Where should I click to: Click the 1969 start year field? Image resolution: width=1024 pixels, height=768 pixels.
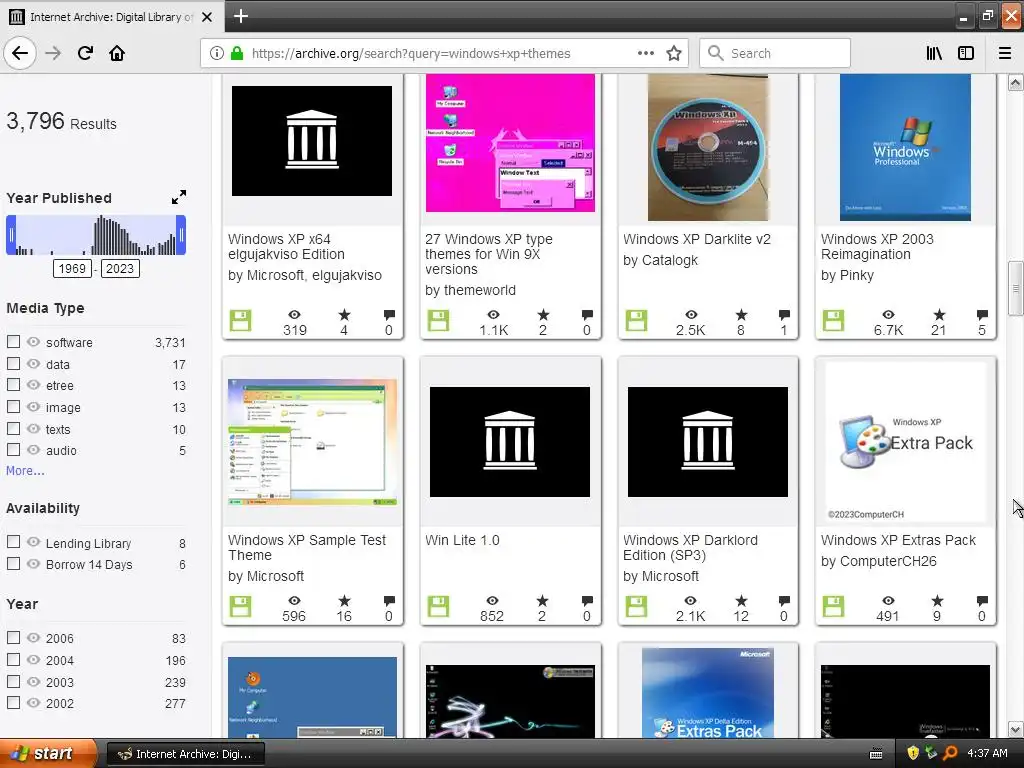click(x=72, y=268)
